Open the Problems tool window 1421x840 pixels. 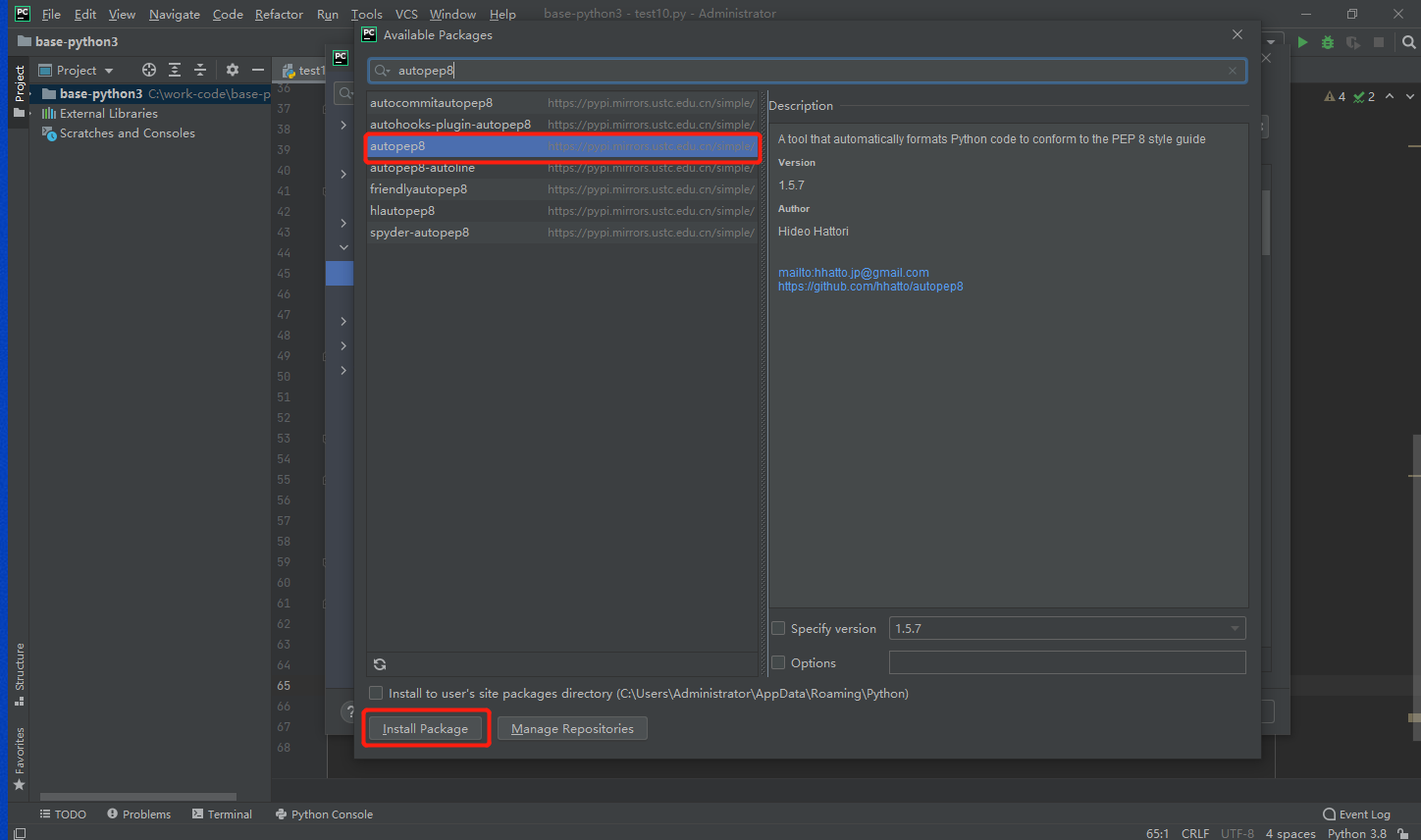click(139, 814)
